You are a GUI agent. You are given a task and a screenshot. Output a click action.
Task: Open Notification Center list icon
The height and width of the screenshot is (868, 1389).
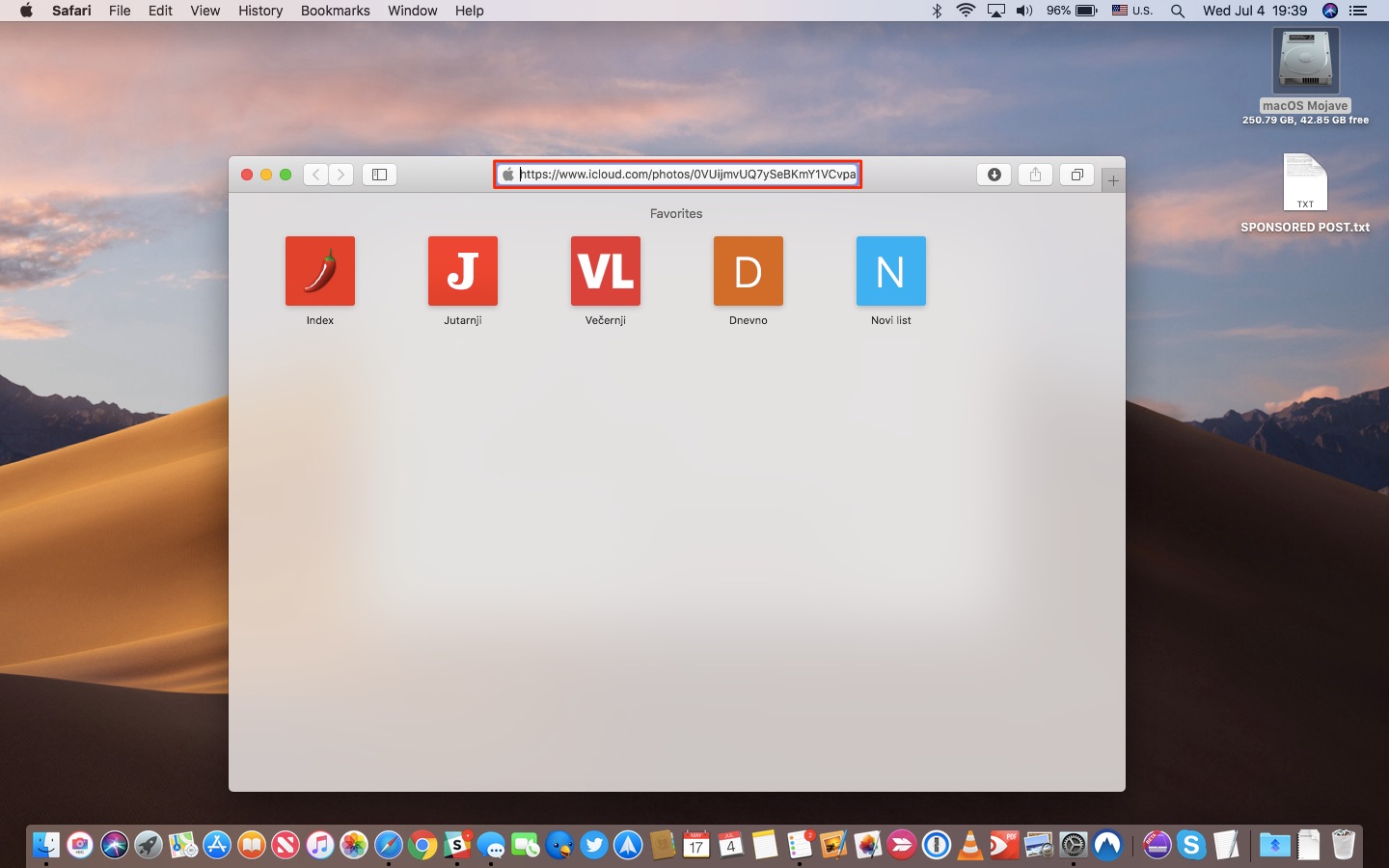(1358, 11)
